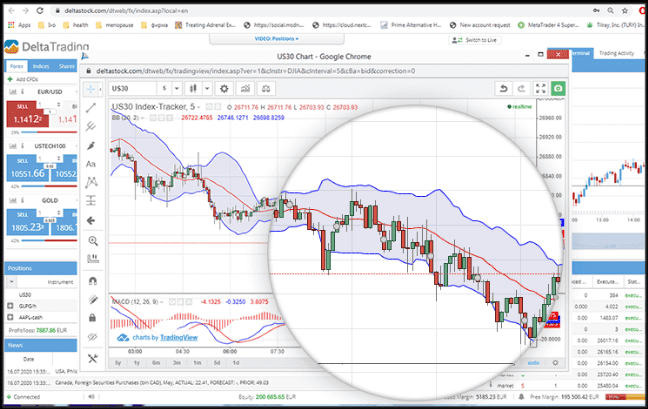This screenshot has height=409, width=648.
Task: Select the 5d time range
Action: point(217,363)
